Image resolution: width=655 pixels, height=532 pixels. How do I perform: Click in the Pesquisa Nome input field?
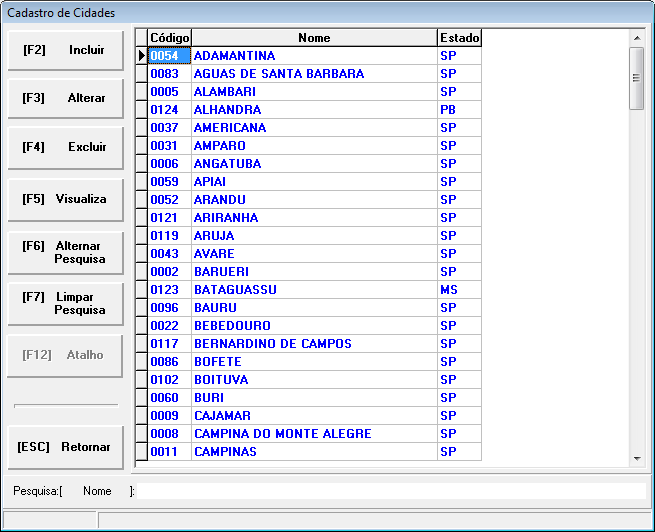390,491
